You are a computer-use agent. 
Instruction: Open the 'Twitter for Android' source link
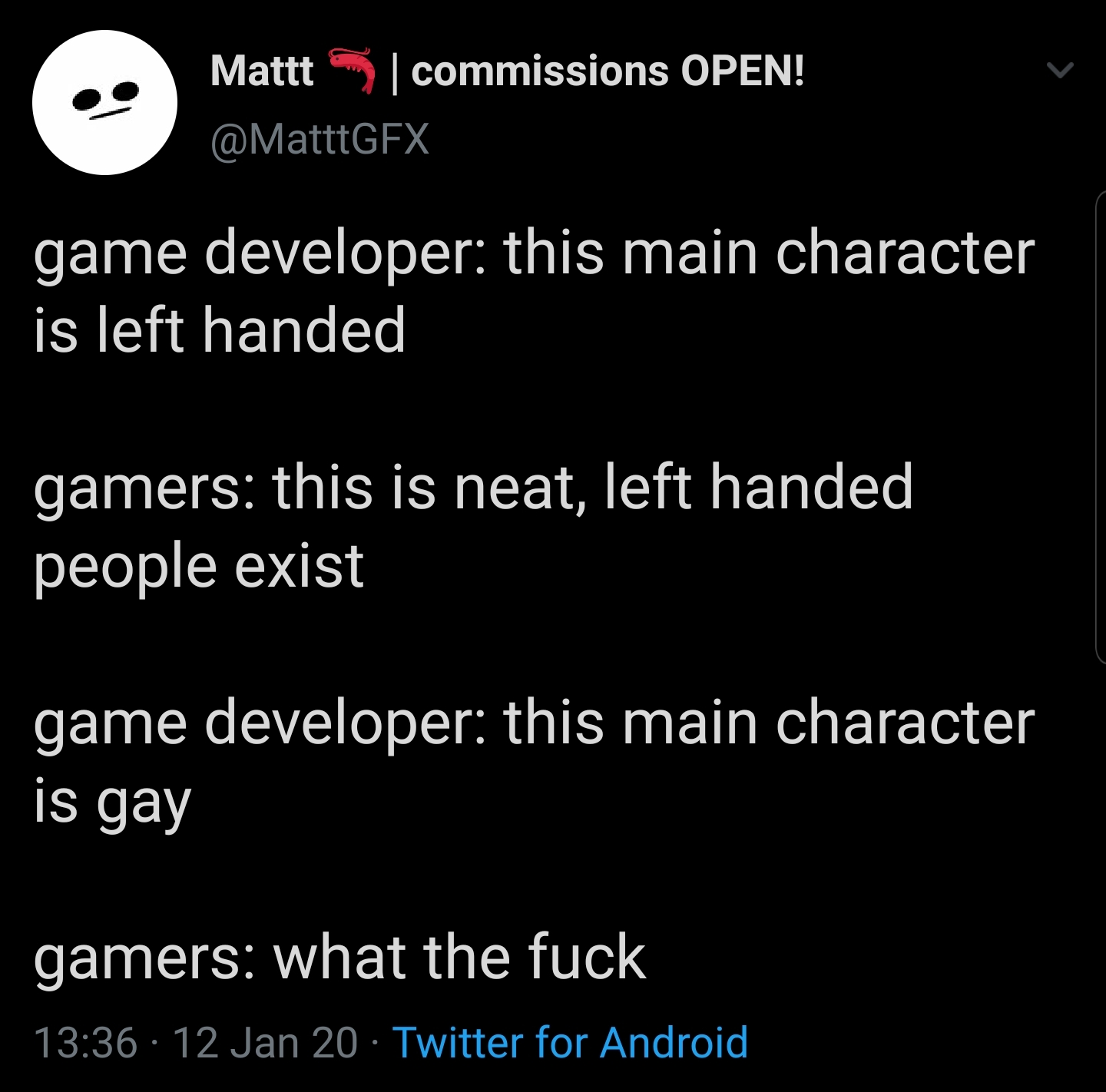pyautogui.click(x=570, y=1043)
